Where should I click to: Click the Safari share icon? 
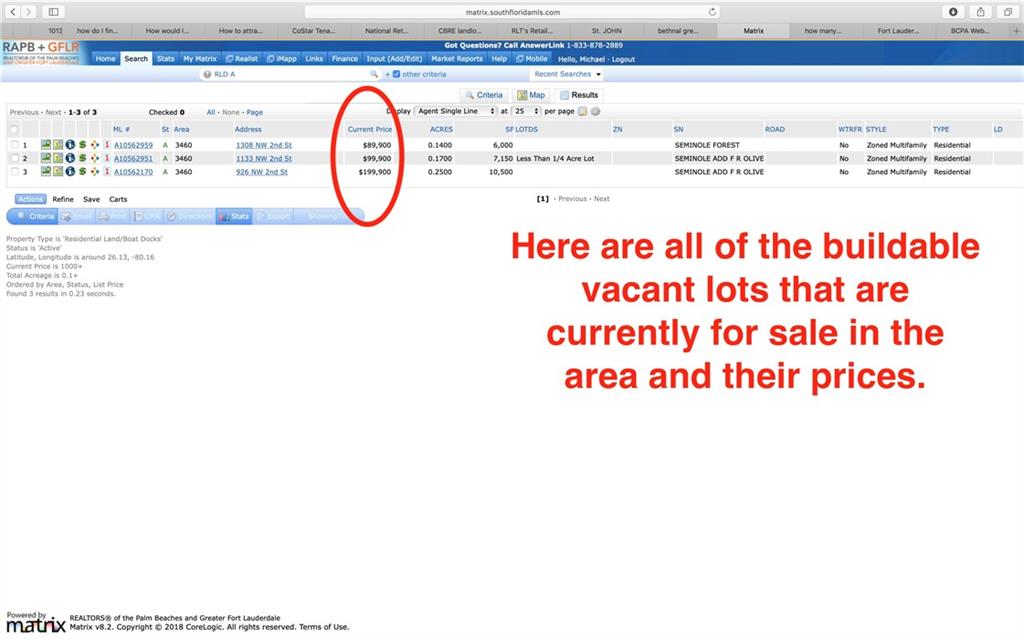[x=980, y=12]
